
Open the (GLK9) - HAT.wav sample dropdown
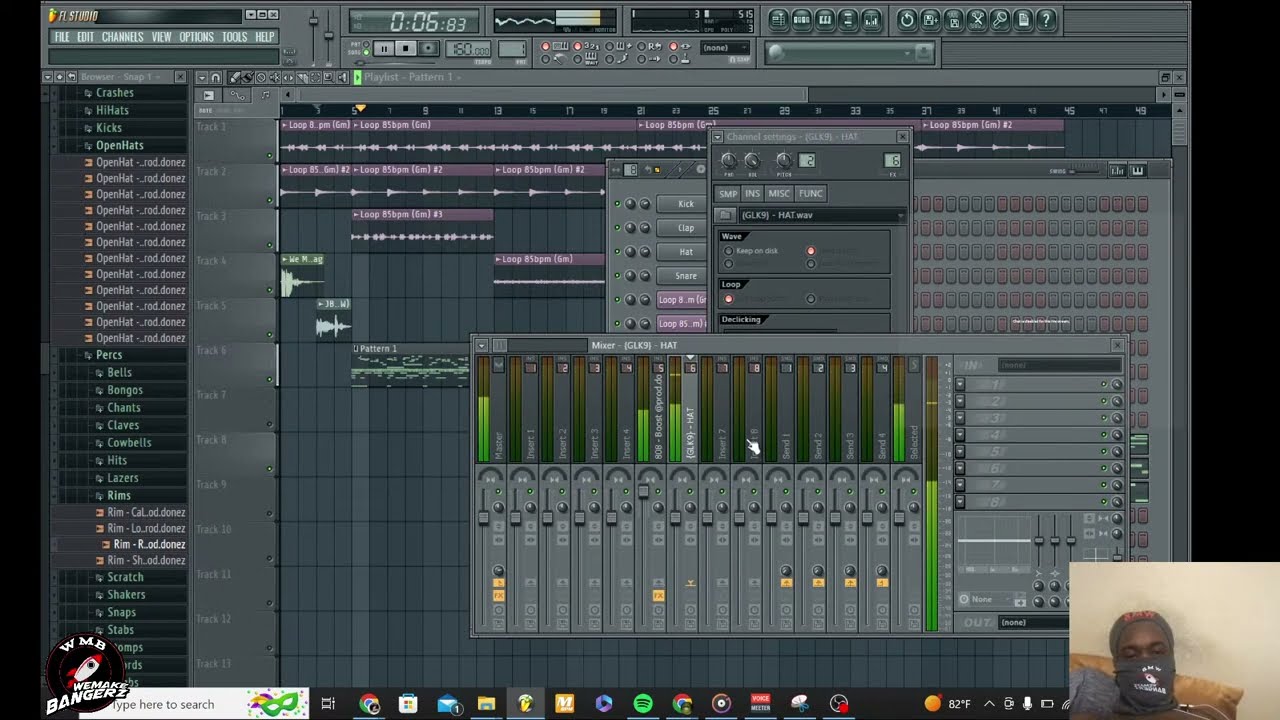tap(823, 215)
